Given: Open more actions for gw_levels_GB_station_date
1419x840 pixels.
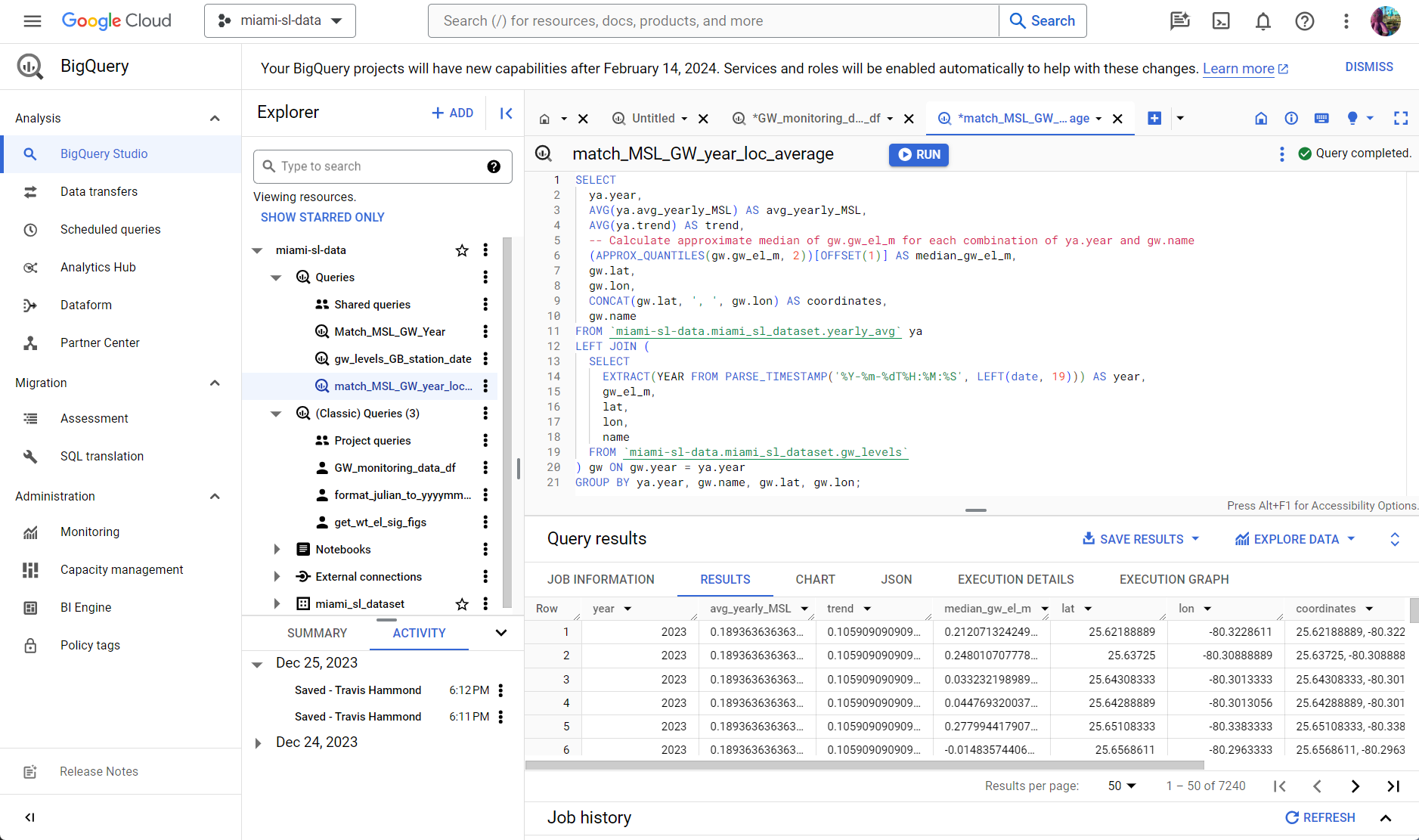Looking at the screenshot, I should [485, 358].
